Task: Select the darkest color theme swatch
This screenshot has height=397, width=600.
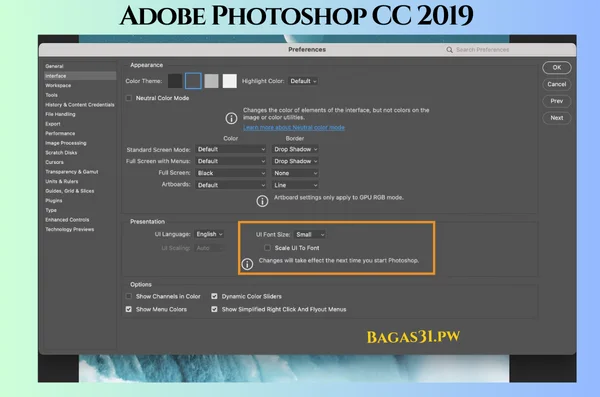Action: (x=175, y=81)
